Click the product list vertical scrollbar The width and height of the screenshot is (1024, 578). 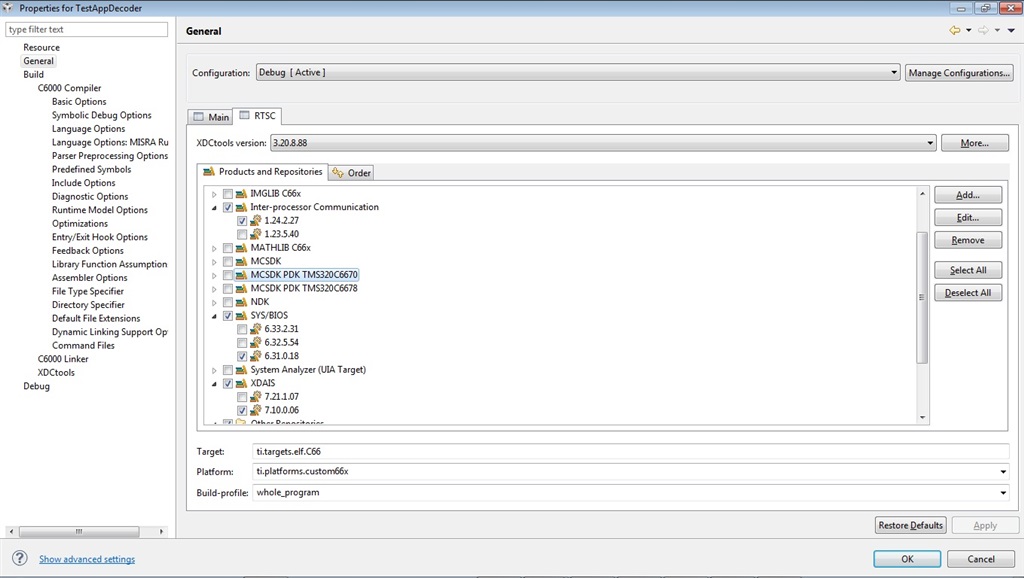click(x=922, y=297)
